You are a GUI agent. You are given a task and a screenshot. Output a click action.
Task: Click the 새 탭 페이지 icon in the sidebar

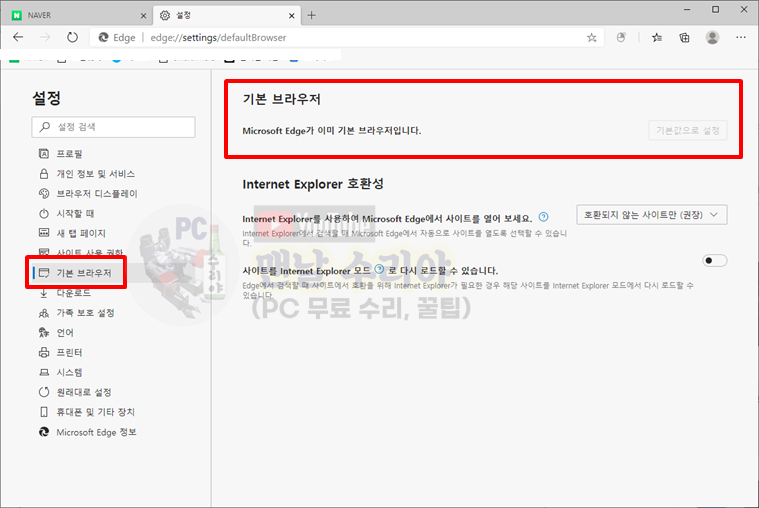(x=44, y=233)
